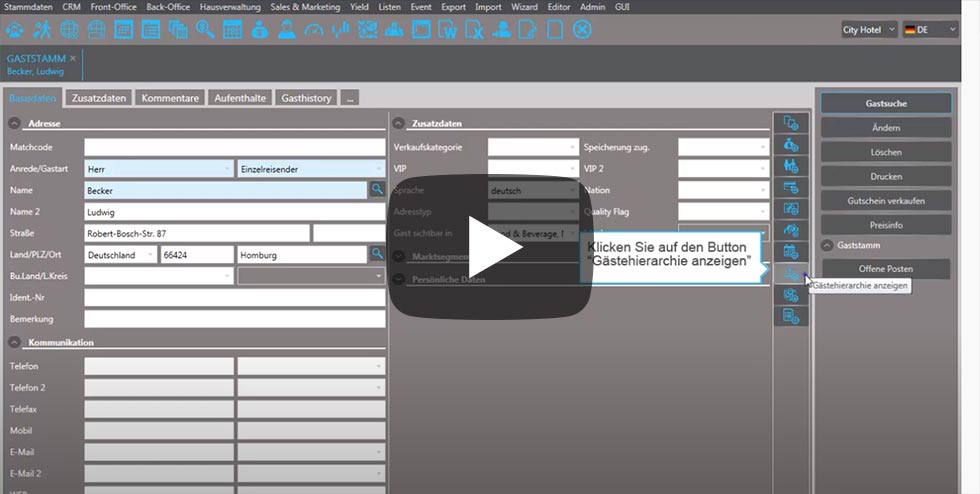This screenshot has width=980, height=494.
Task: Click the globe icon in top toolbar
Action: click(x=69, y=29)
